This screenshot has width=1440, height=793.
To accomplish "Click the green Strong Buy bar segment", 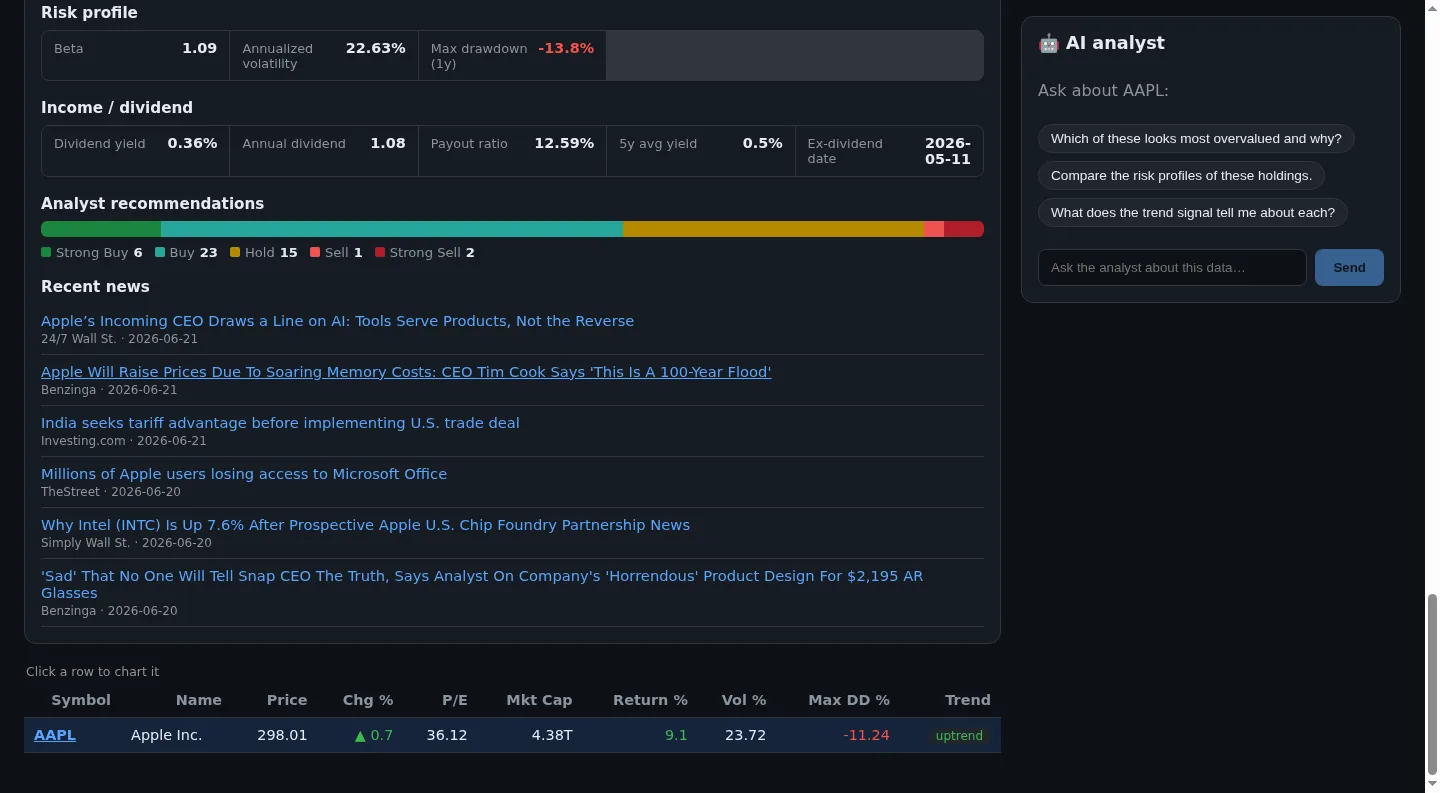I will pos(101,229).
